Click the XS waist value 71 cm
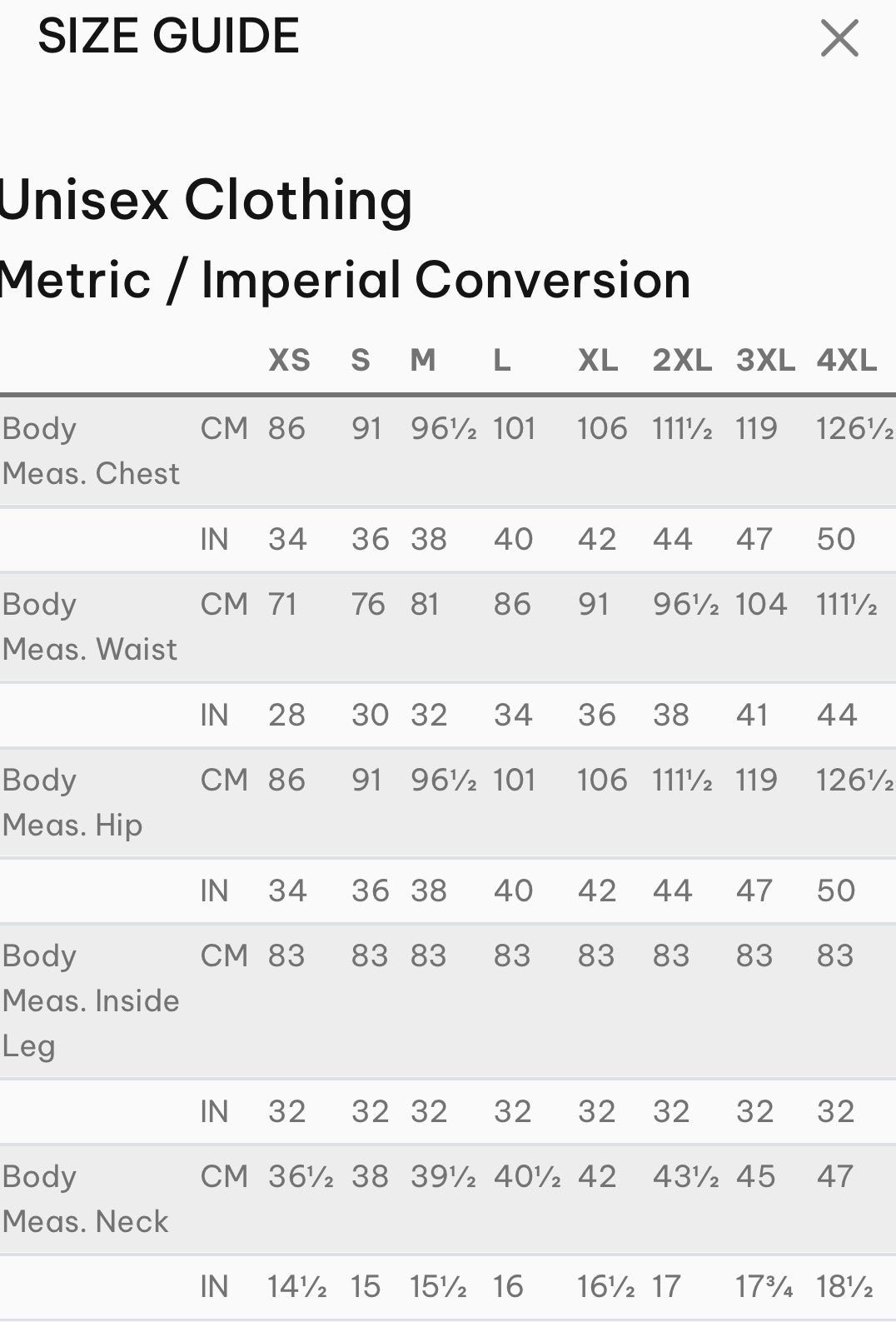Image resolution: width=896 pixels, height=1322 pixels. click(282, 604)
